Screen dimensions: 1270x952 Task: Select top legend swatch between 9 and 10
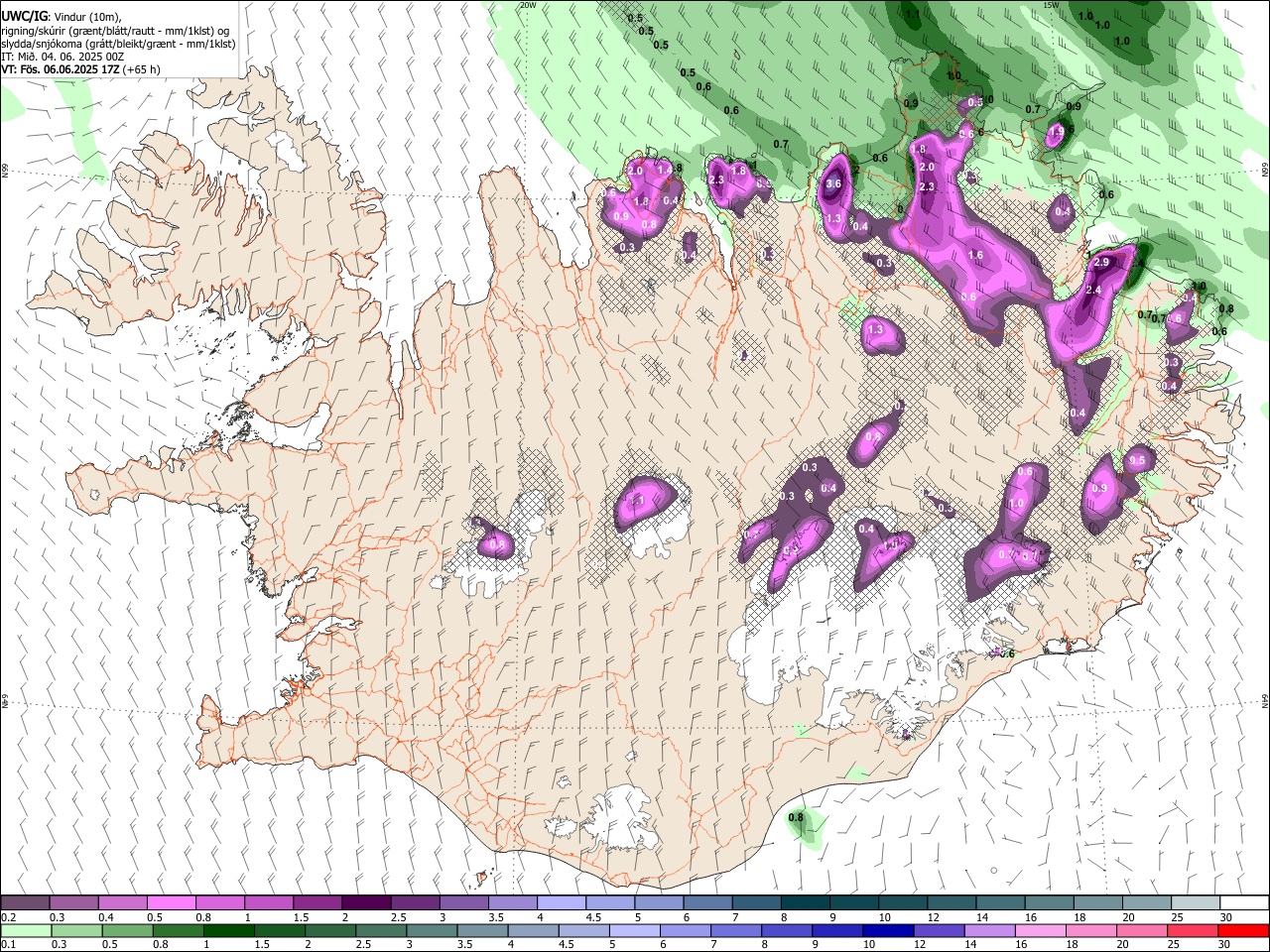(852, 902)
